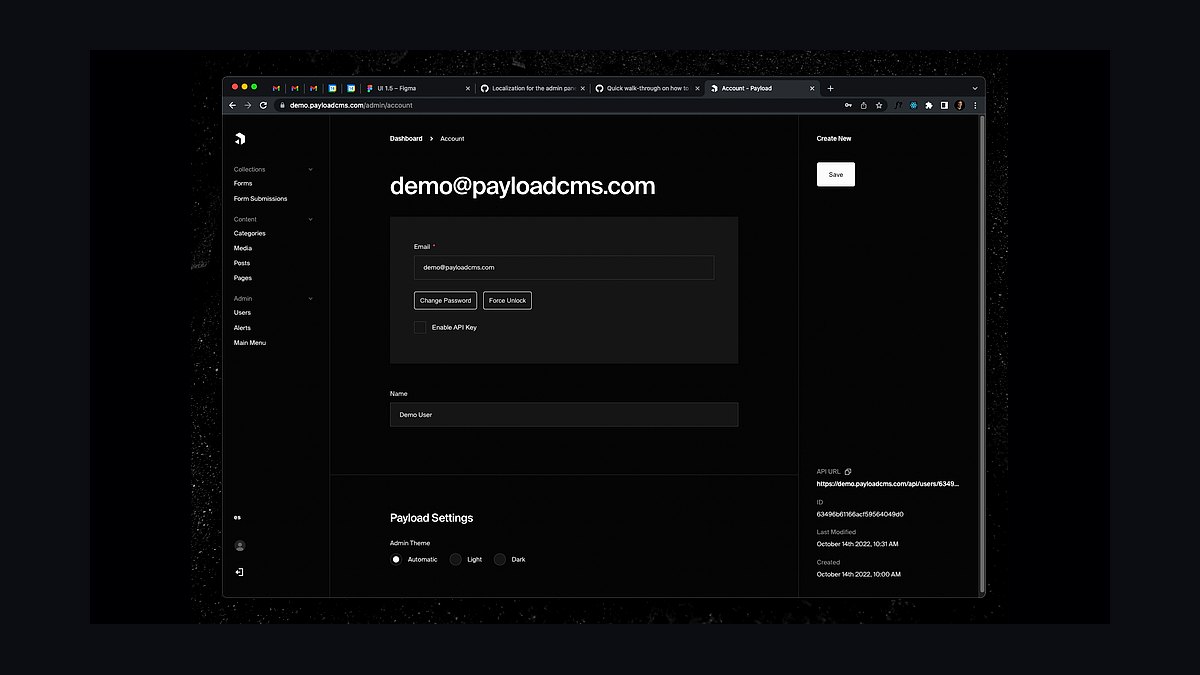Collapse the Collections group chevron
This screenshot has width=1200, height=675.
[x=310, y=169]
